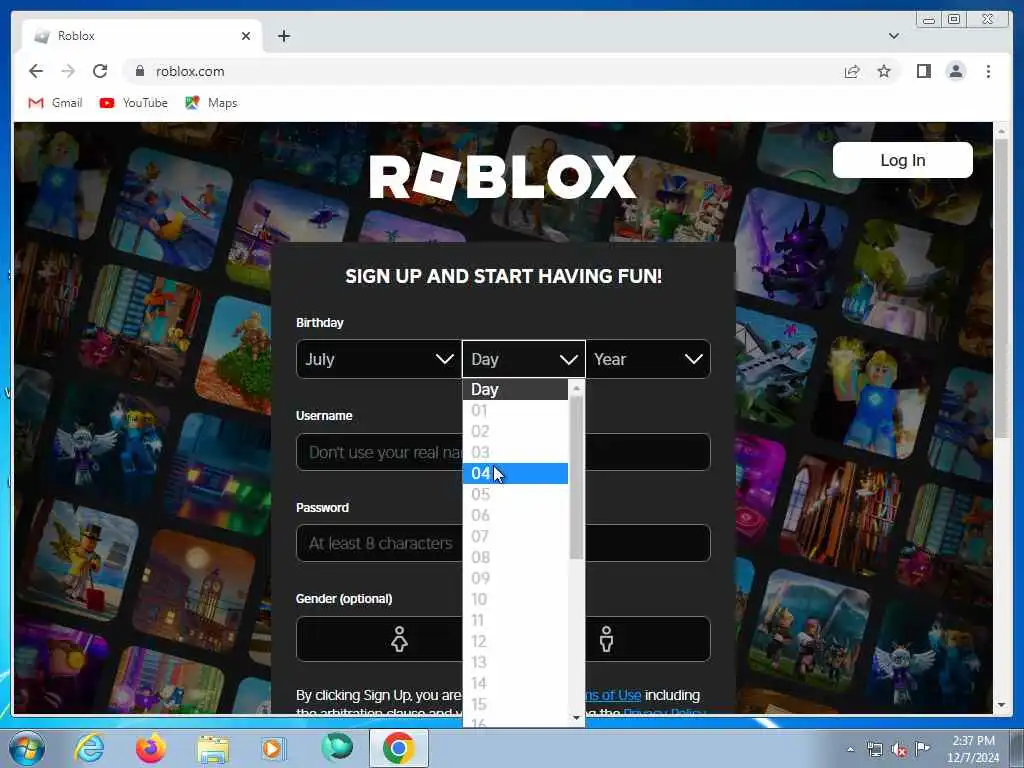Open the Chrome profile avatar
Viewport: 1024px width, 768px height.
click(x=955, y=71)
